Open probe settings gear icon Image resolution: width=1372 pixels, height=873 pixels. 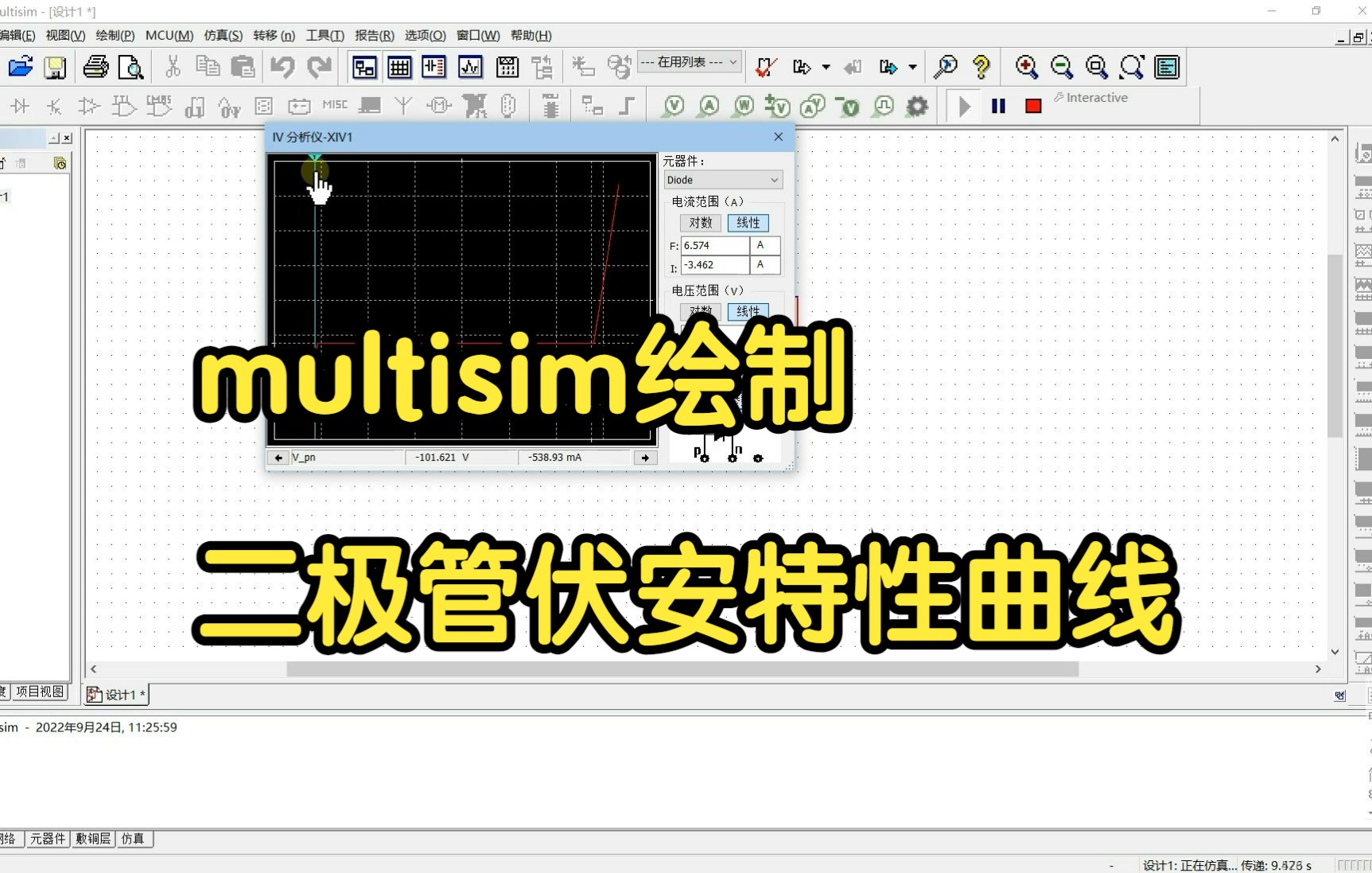917,106
